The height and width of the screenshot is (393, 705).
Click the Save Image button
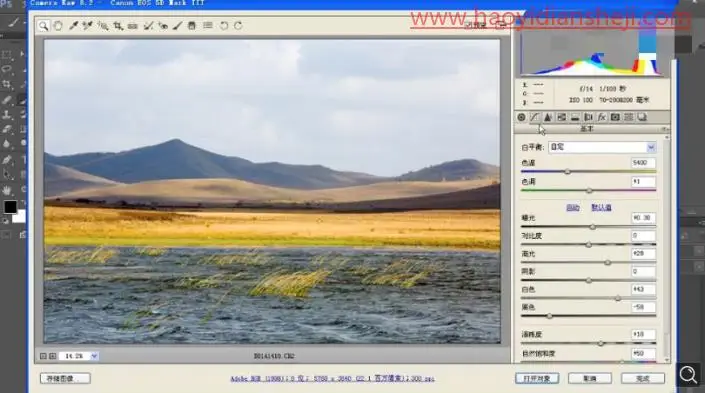[x=65, y=379]
